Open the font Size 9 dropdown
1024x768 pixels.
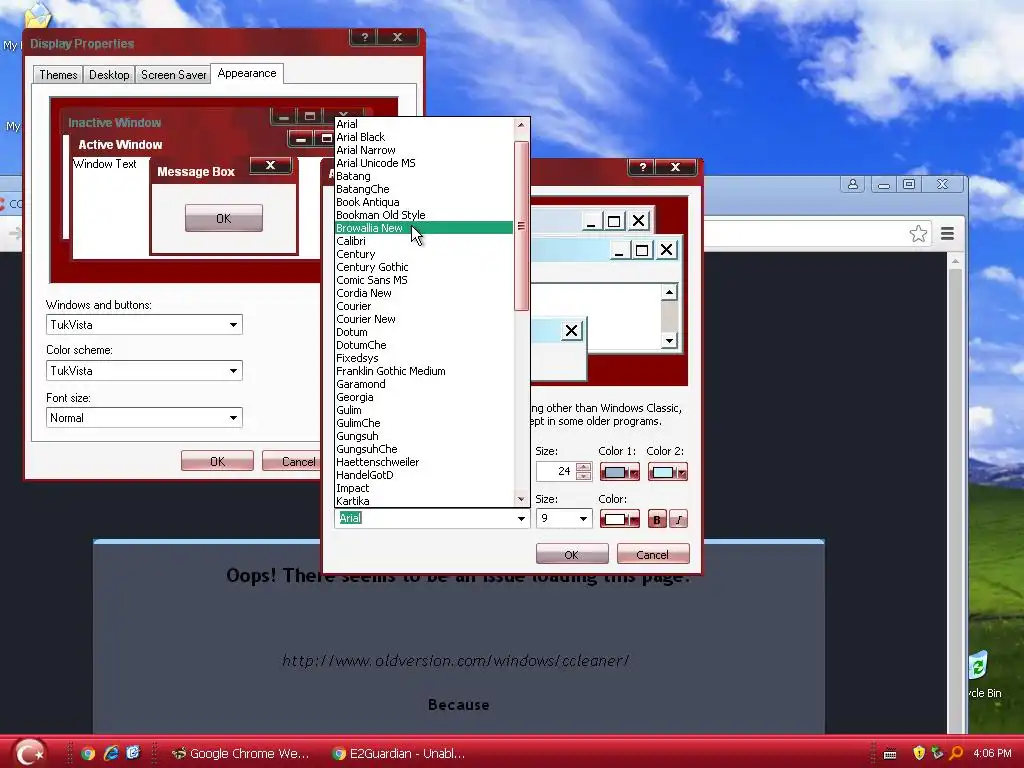(583, 519)
